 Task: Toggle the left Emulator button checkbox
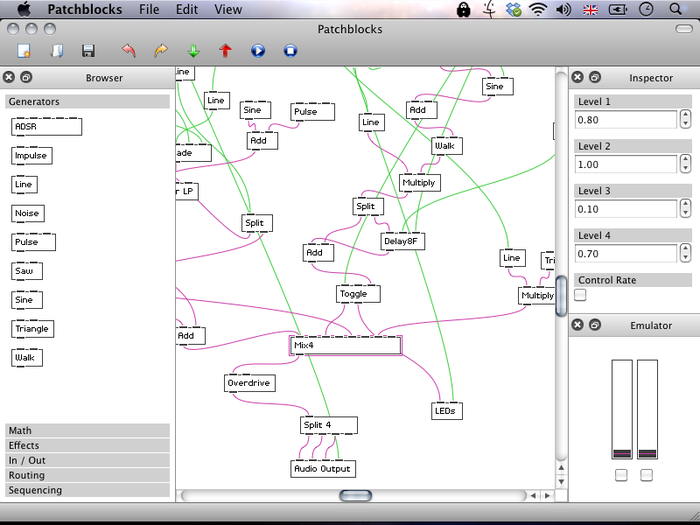(621, 475)
